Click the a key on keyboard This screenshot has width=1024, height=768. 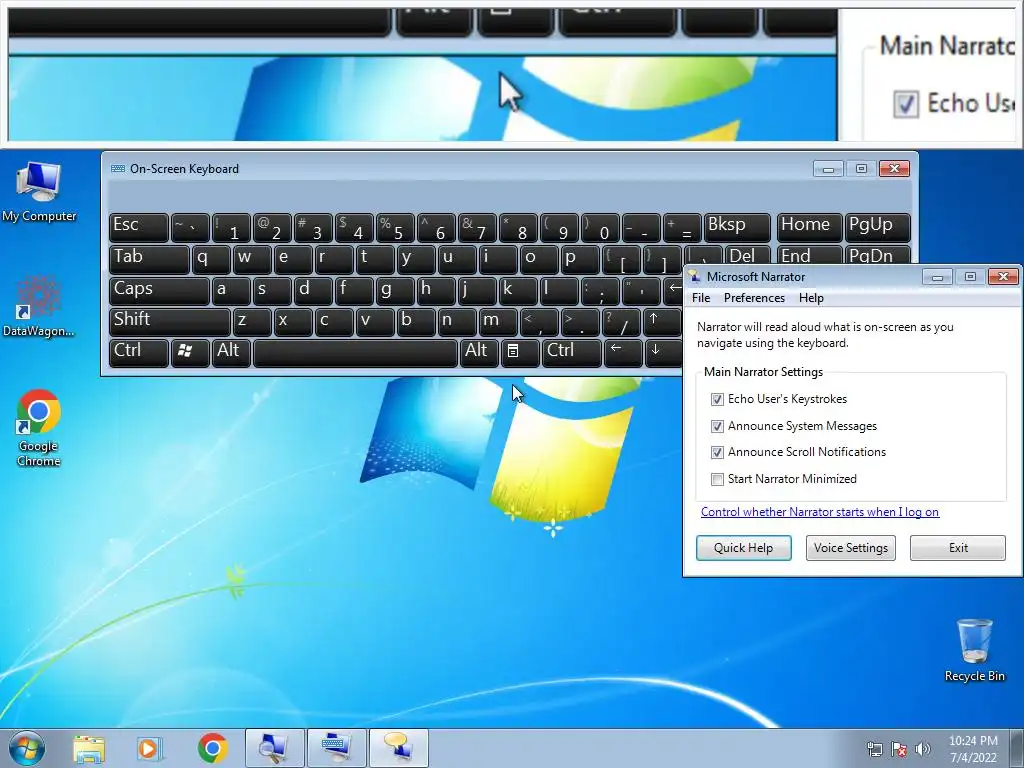(x=231, y=291)
